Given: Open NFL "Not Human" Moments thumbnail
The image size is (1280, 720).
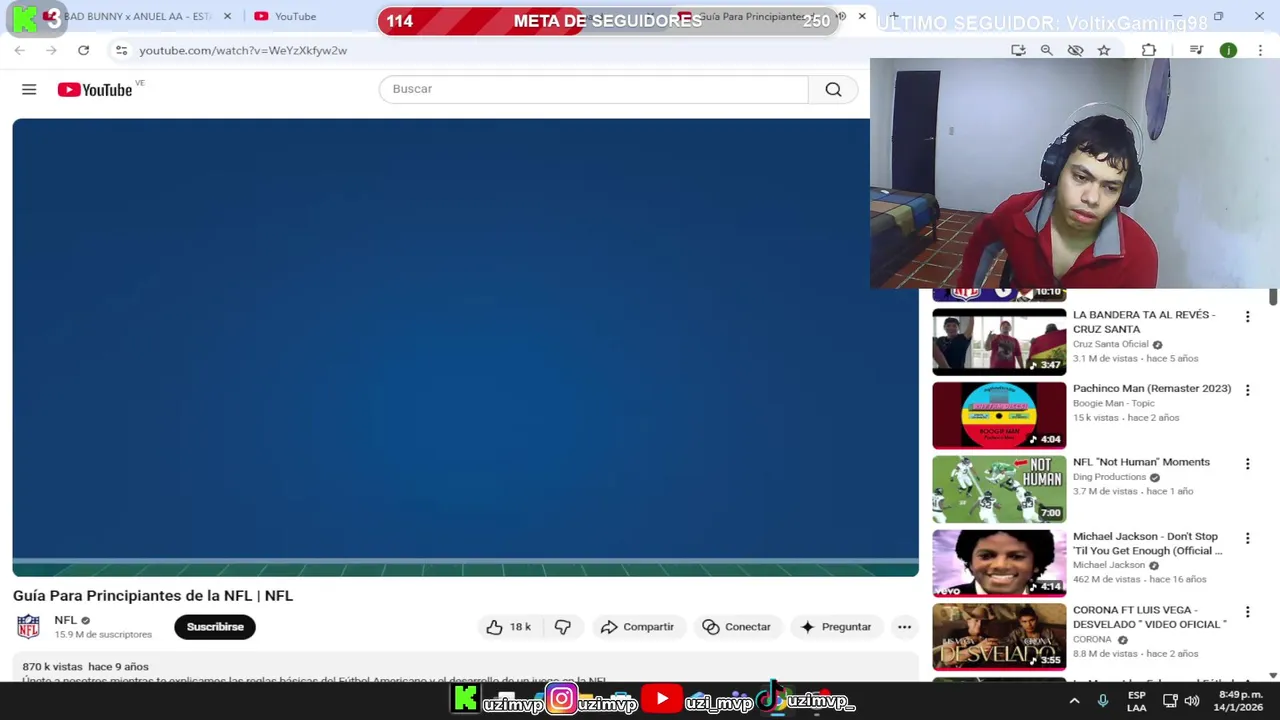Looking at the screenshot, I should [x=999, y=490].
